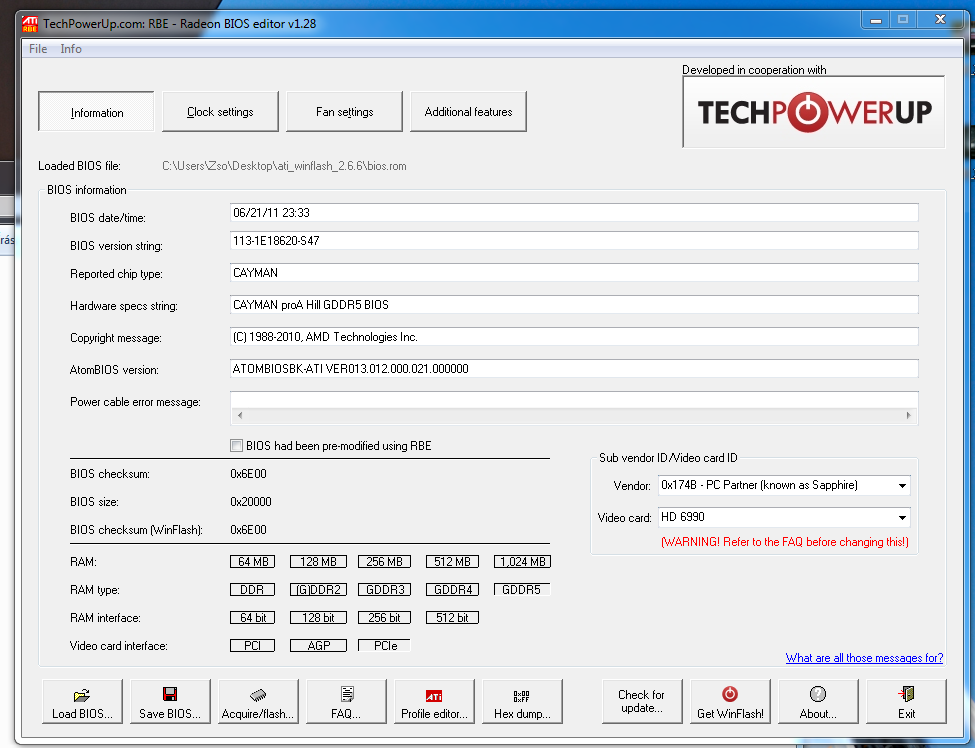The height and width of the screenshot is (748, 975).
Task: Click the right arrow of power cable message scrollbar
Action: pos(908,415)
